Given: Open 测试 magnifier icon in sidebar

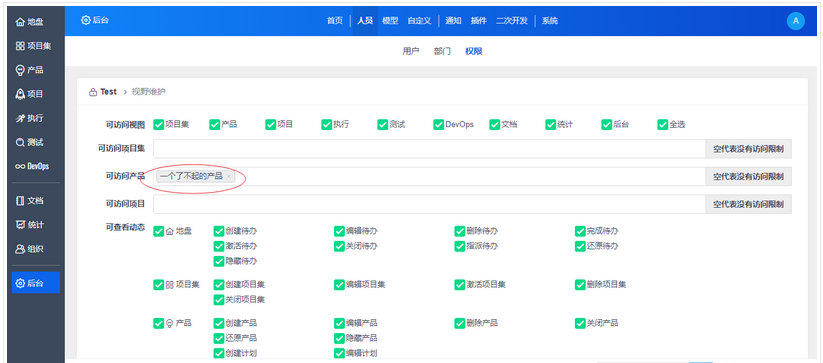Looking at the screenshot, I should click(x=20, y=142).
